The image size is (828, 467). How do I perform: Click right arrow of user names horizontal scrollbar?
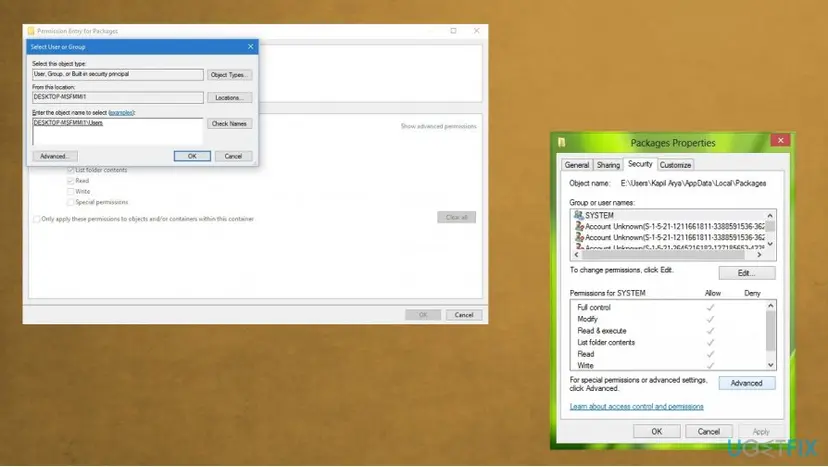pos(759,255)
